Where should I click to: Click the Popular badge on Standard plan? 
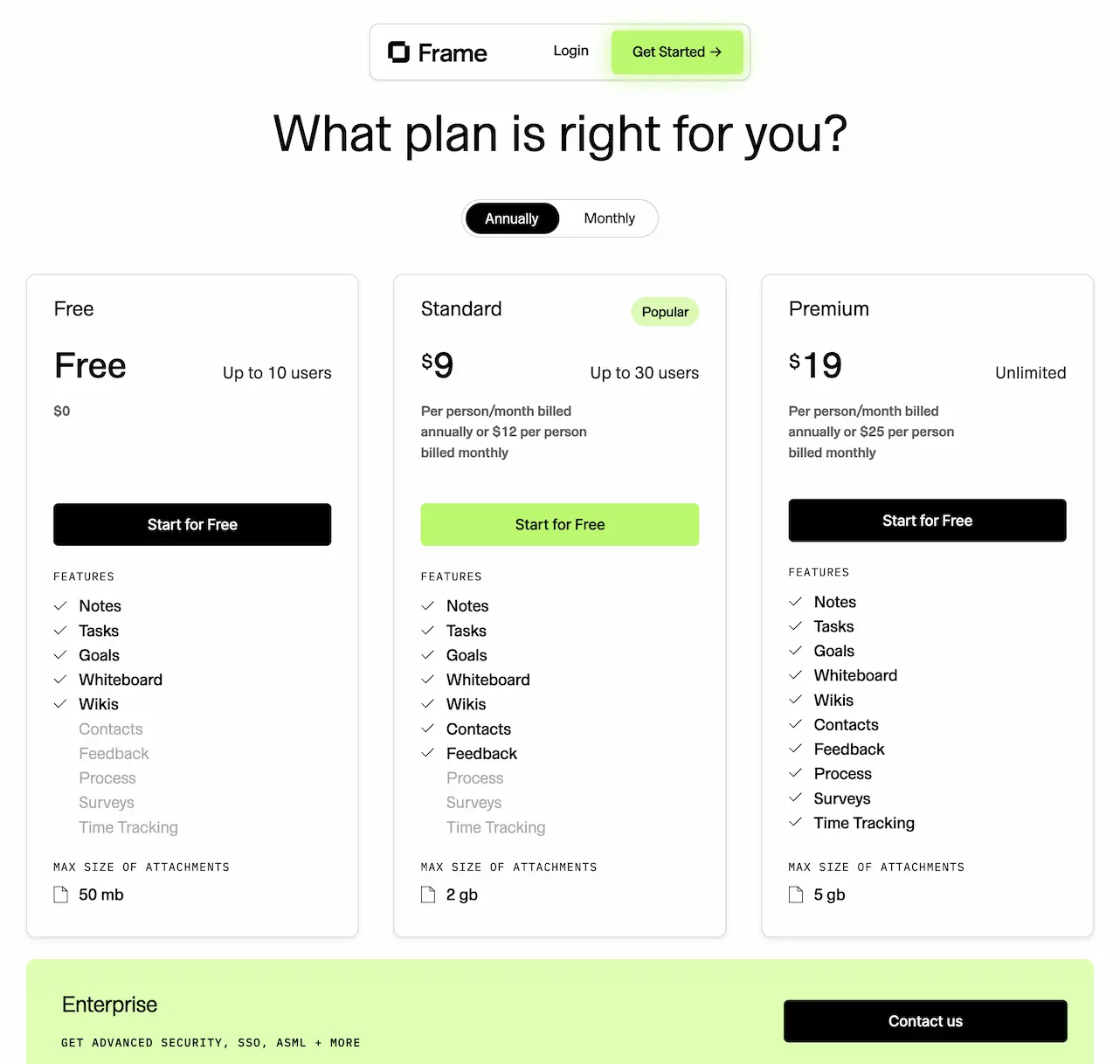pos(665,312)
